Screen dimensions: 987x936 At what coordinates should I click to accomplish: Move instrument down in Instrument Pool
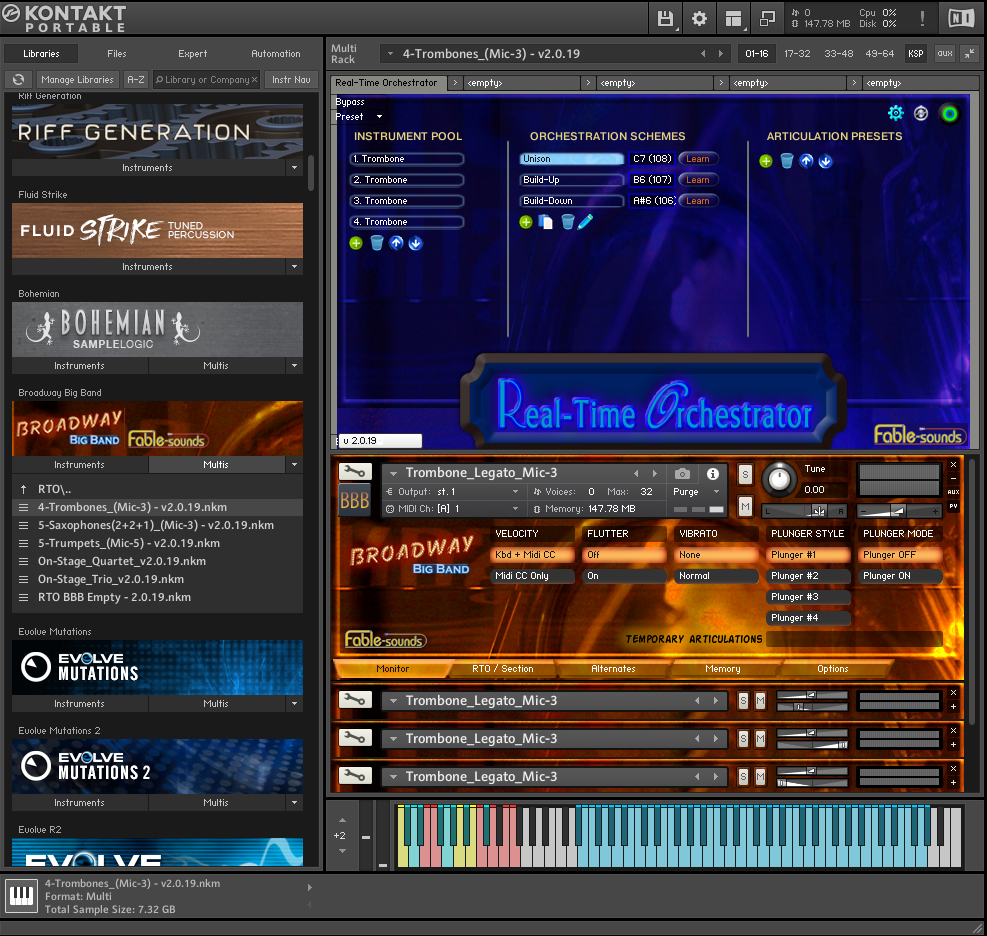click(x=415, y=243)
